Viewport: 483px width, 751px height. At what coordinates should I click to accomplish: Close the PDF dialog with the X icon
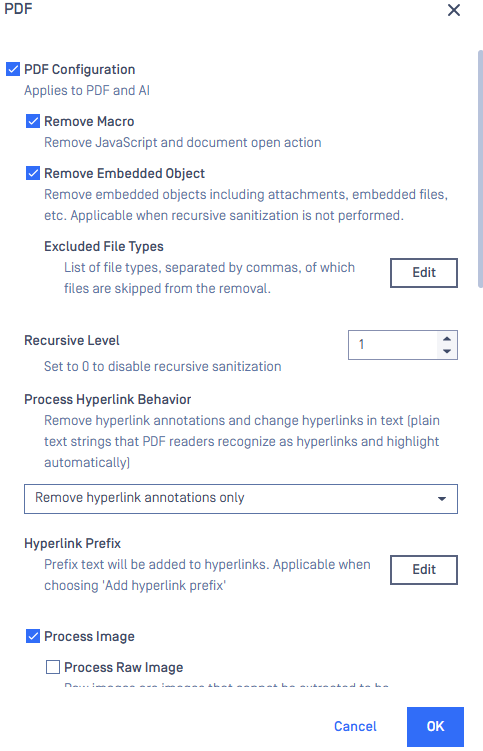click(x=454, y=10)
